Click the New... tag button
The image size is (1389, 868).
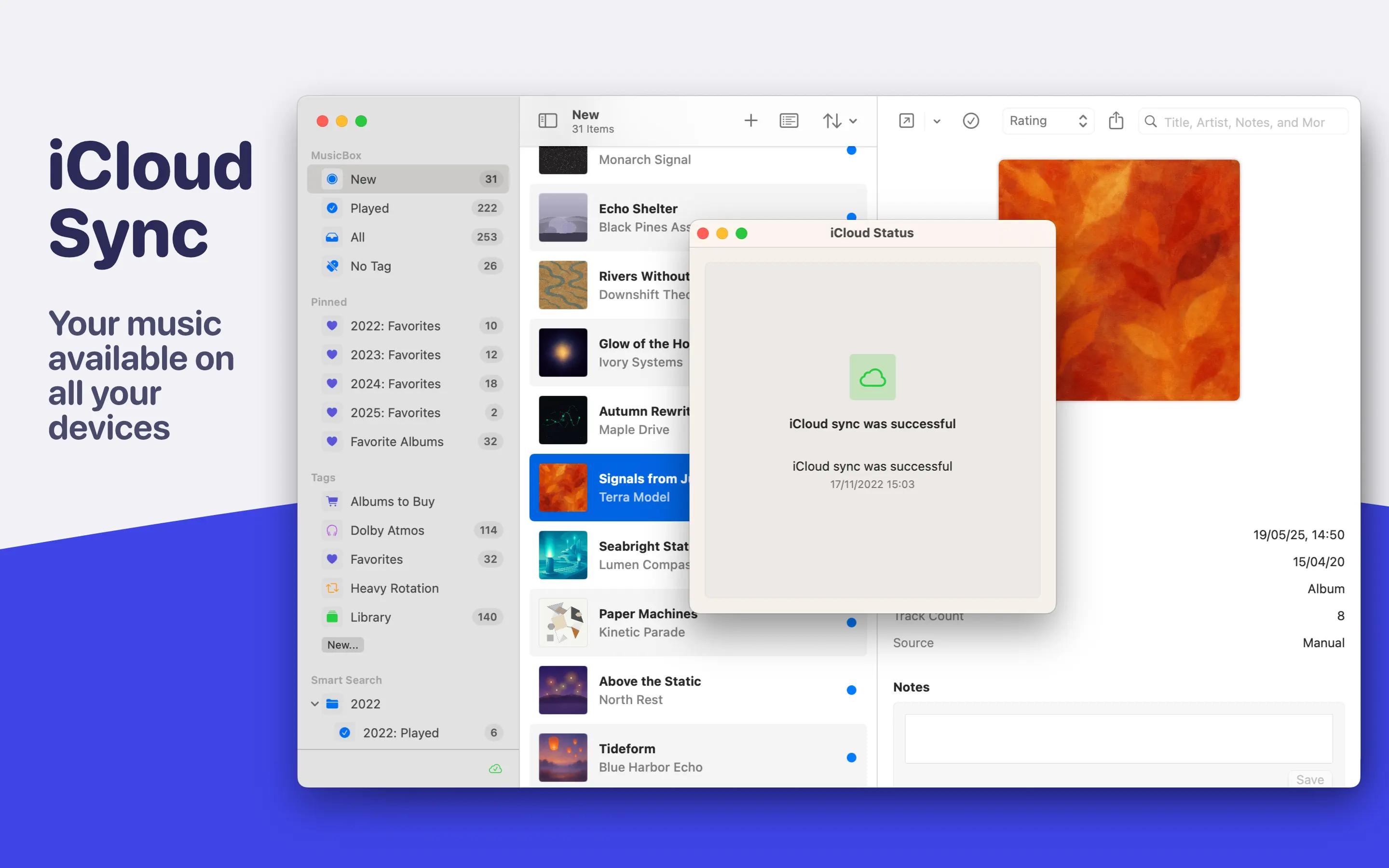(342, 645)
